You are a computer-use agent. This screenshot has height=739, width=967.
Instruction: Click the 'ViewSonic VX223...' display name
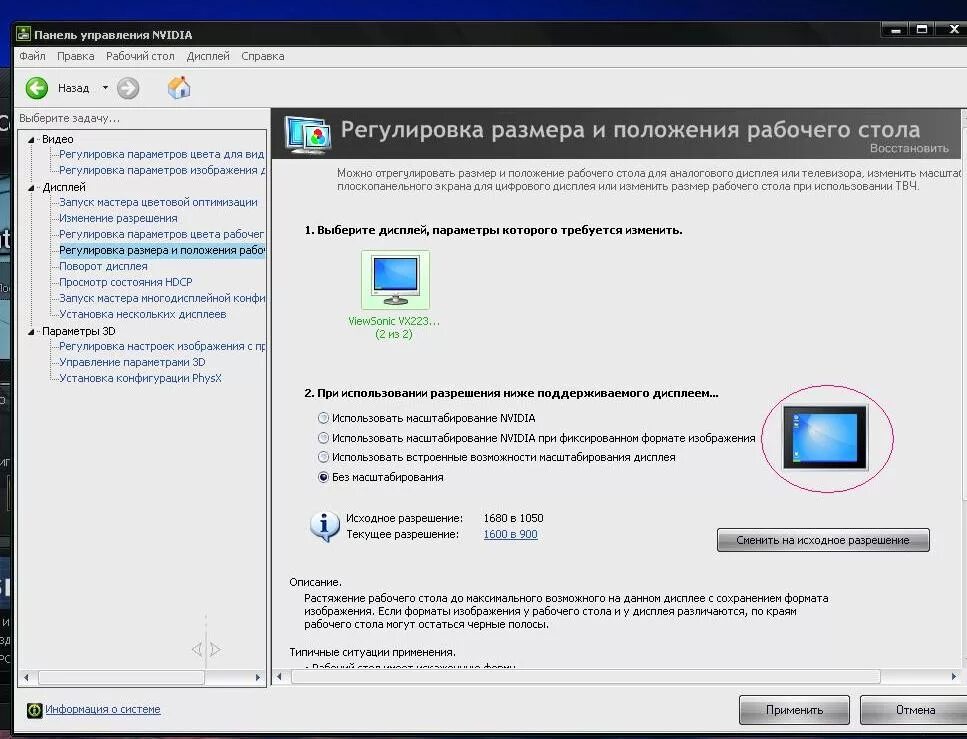pos(393,321)
